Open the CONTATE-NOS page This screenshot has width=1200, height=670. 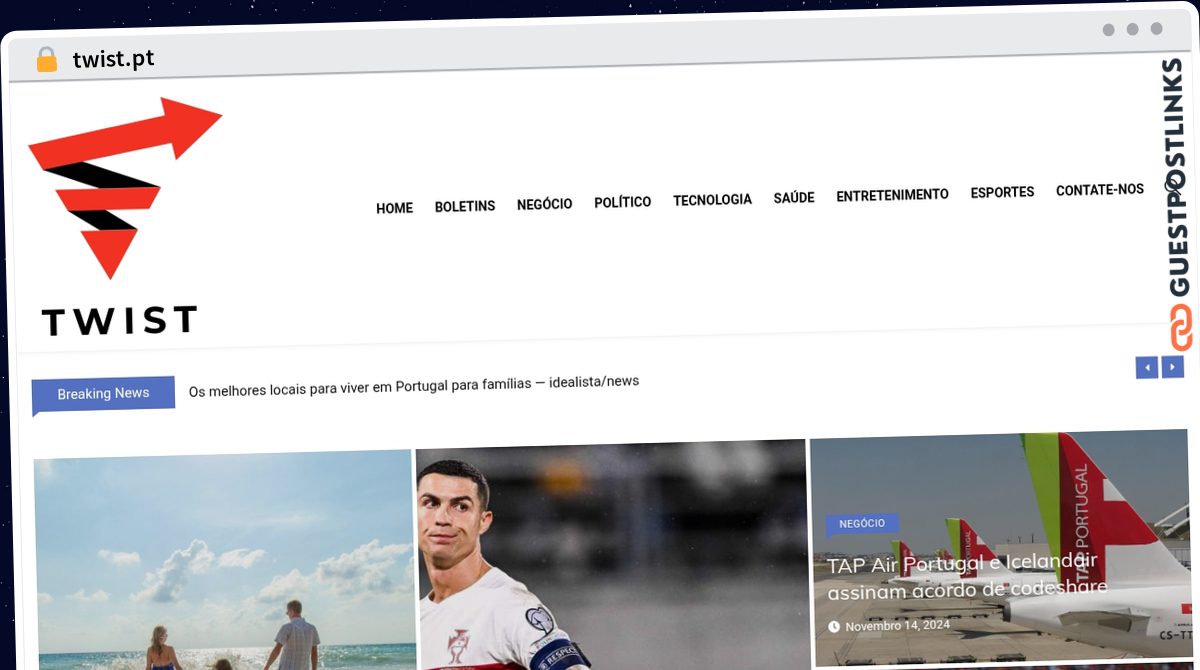coord(1100,190)
